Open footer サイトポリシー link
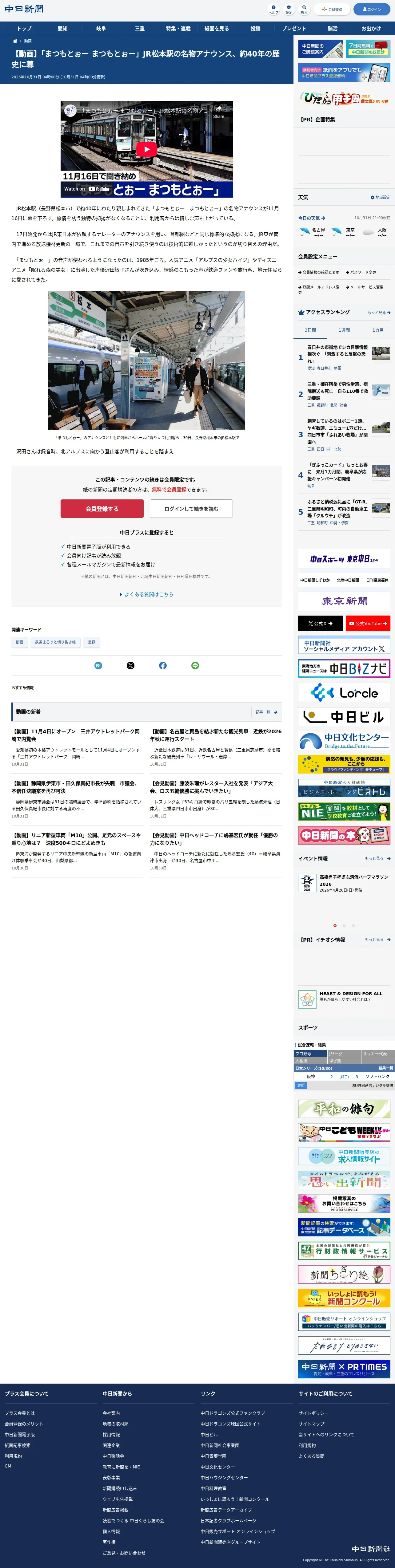The image size is (395, 1568). point(313,1413)
